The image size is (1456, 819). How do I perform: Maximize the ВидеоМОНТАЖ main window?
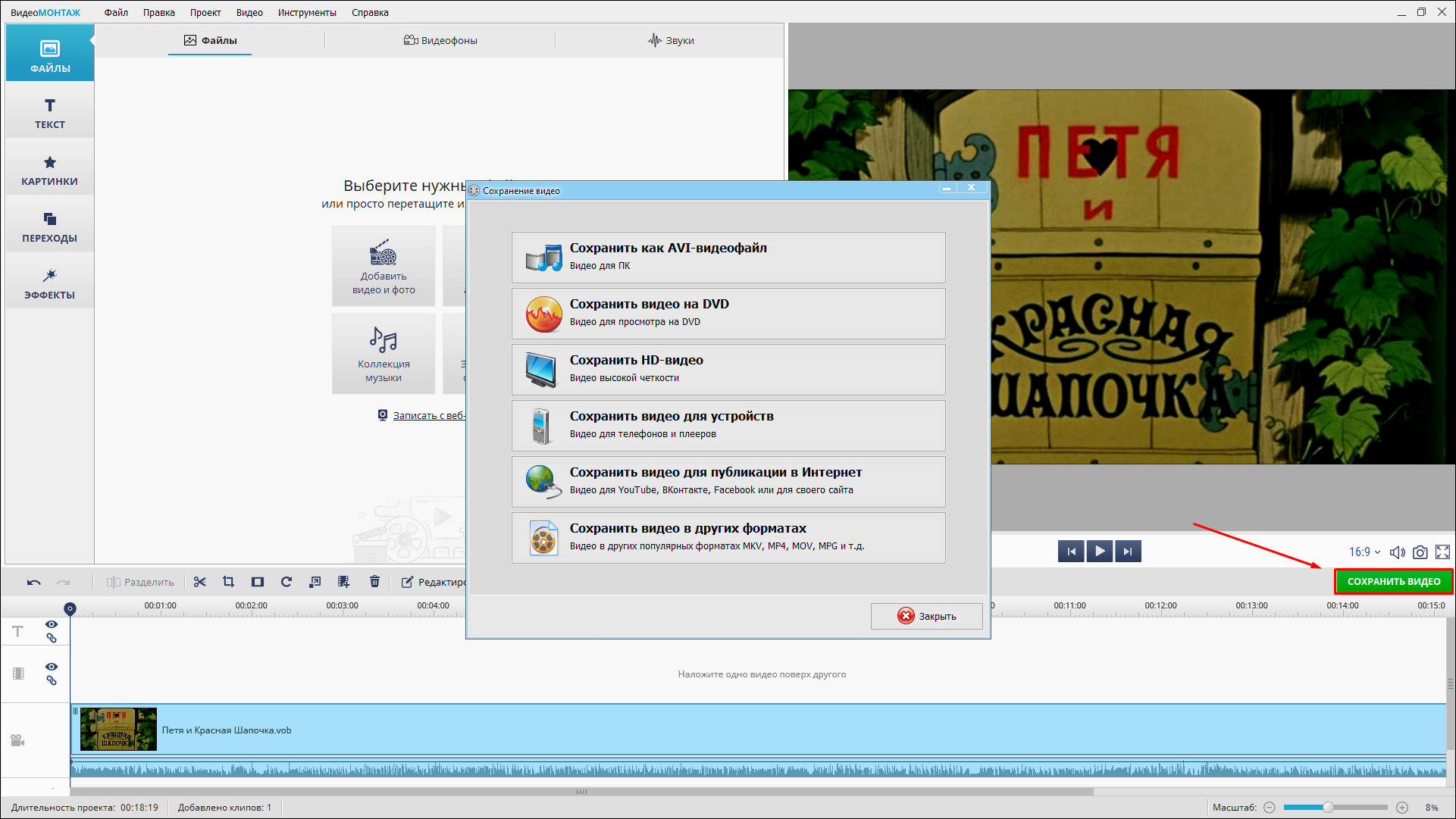pyautogui.click(x=1421, y=12)
